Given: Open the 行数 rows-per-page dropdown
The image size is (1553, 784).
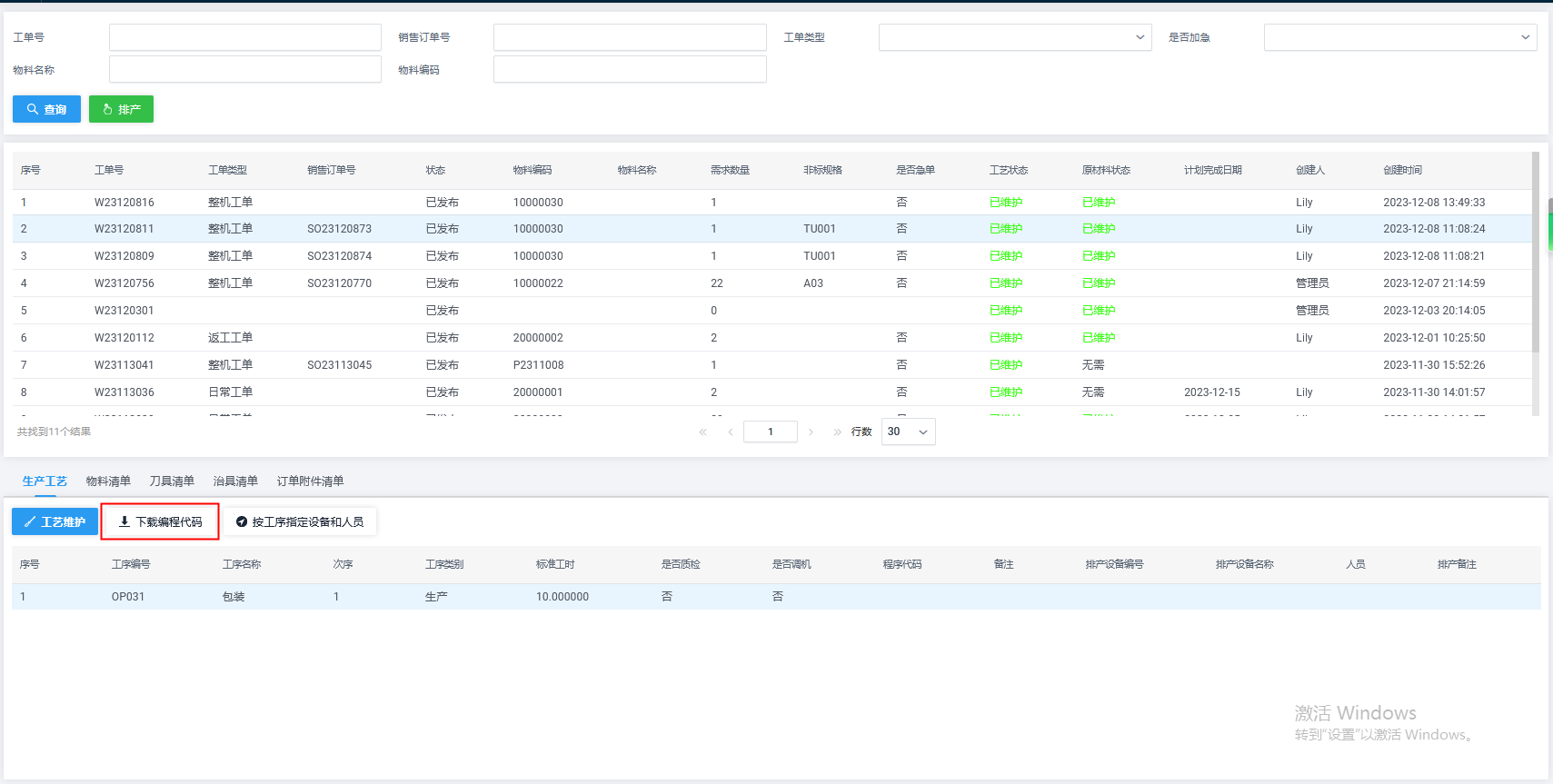Looking at the screenshot, I should tap(908, 432).
